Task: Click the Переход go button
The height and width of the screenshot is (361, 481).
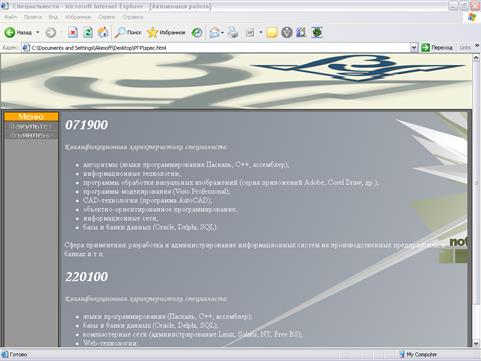Action: click(x=437, y=48)
